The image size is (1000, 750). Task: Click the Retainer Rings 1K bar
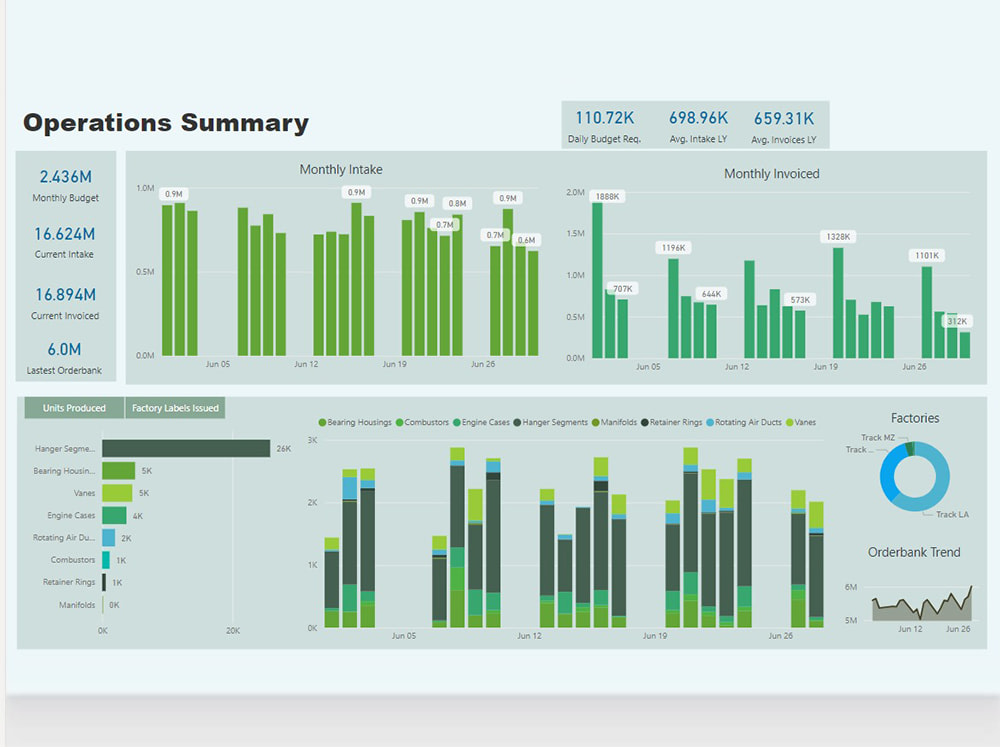pyautogui.click(x=104, y=582)
